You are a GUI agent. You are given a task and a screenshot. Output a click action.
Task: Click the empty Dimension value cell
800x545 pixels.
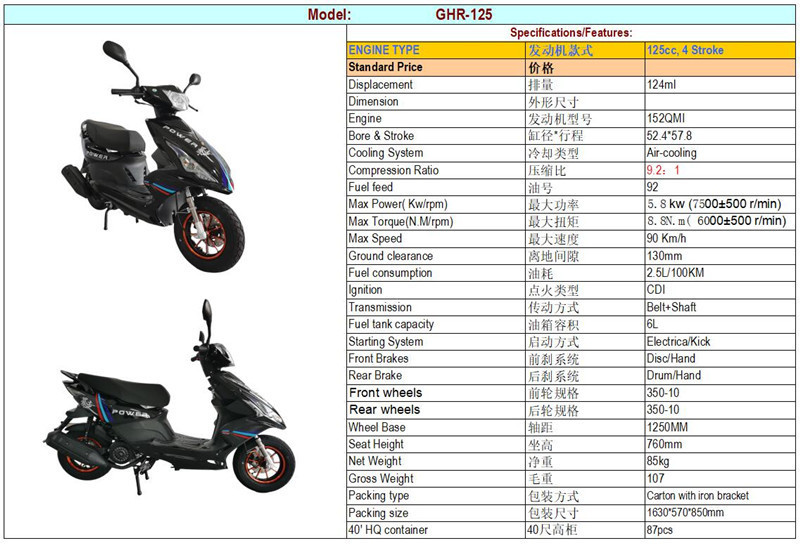(x=719, y=102)
